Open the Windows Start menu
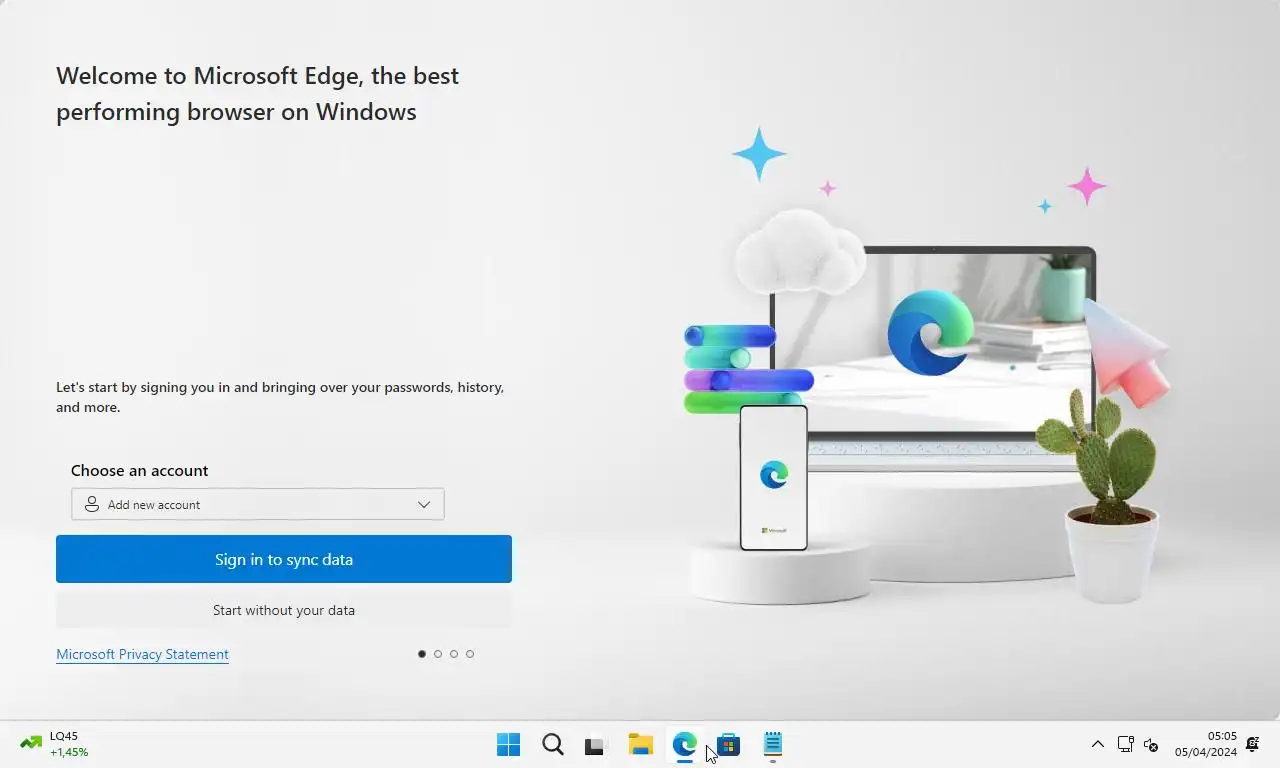Viewport: 1280px width, 768px height. [x=508, y=744]
